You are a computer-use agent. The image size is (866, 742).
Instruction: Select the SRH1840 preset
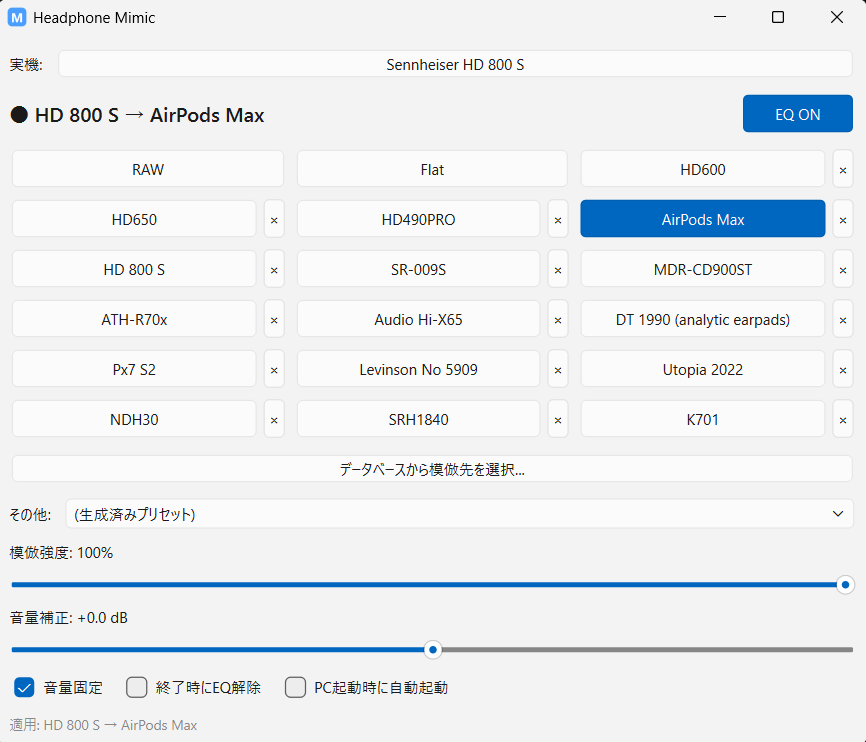(418, 419)
